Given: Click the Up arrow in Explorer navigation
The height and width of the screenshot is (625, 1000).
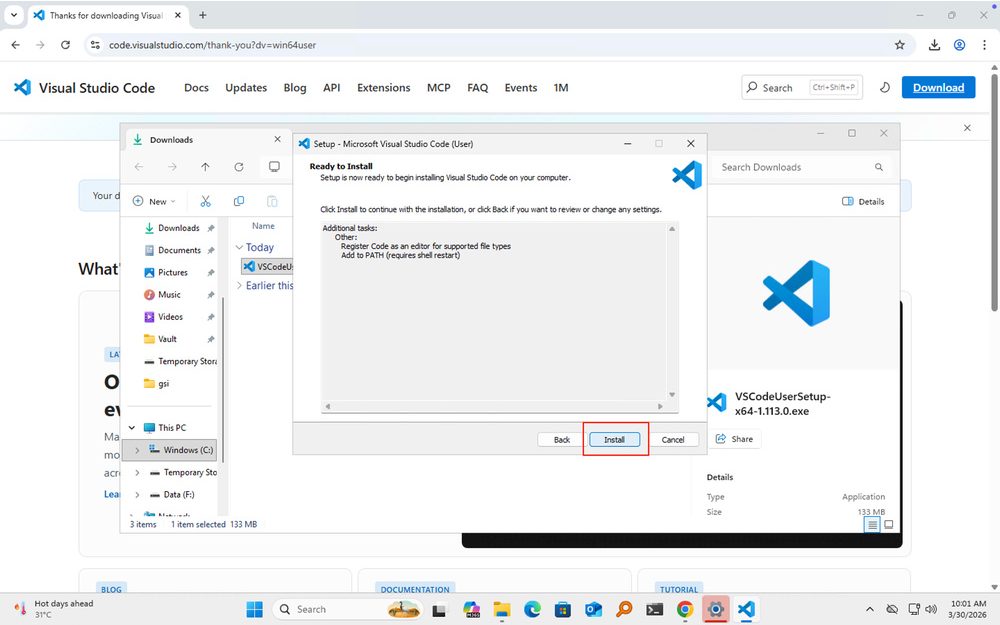Looking at the screenshot, I should [x=205, y=167].
